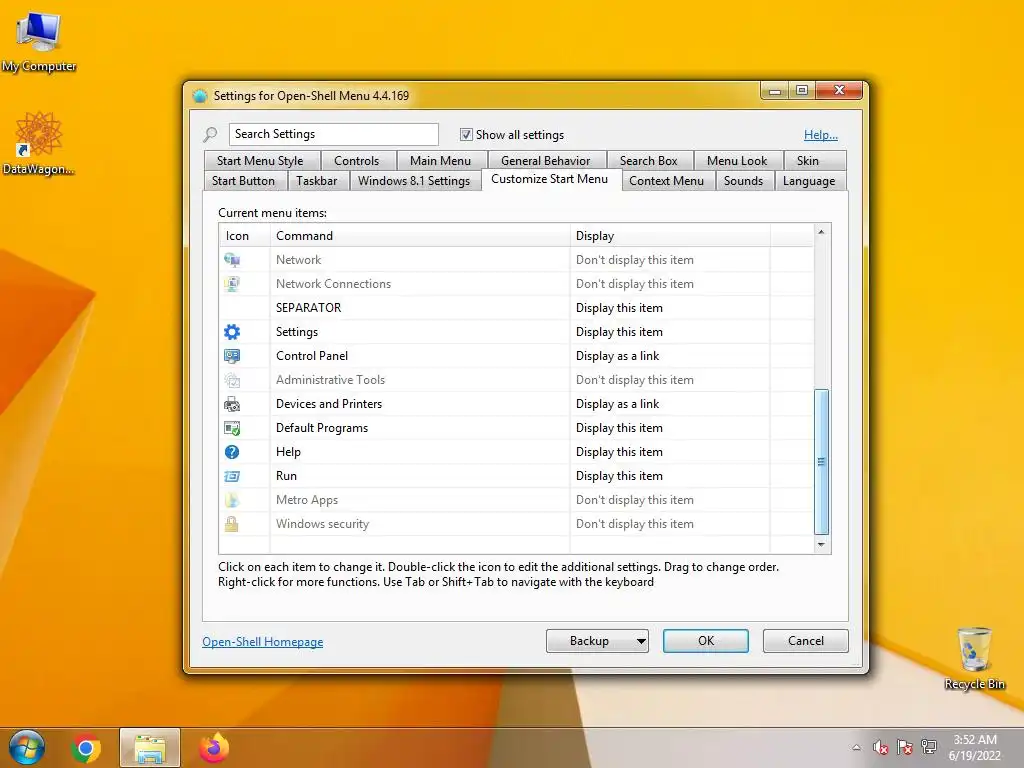Change SEPARATOR display setting value

click(x=619, y=308)
